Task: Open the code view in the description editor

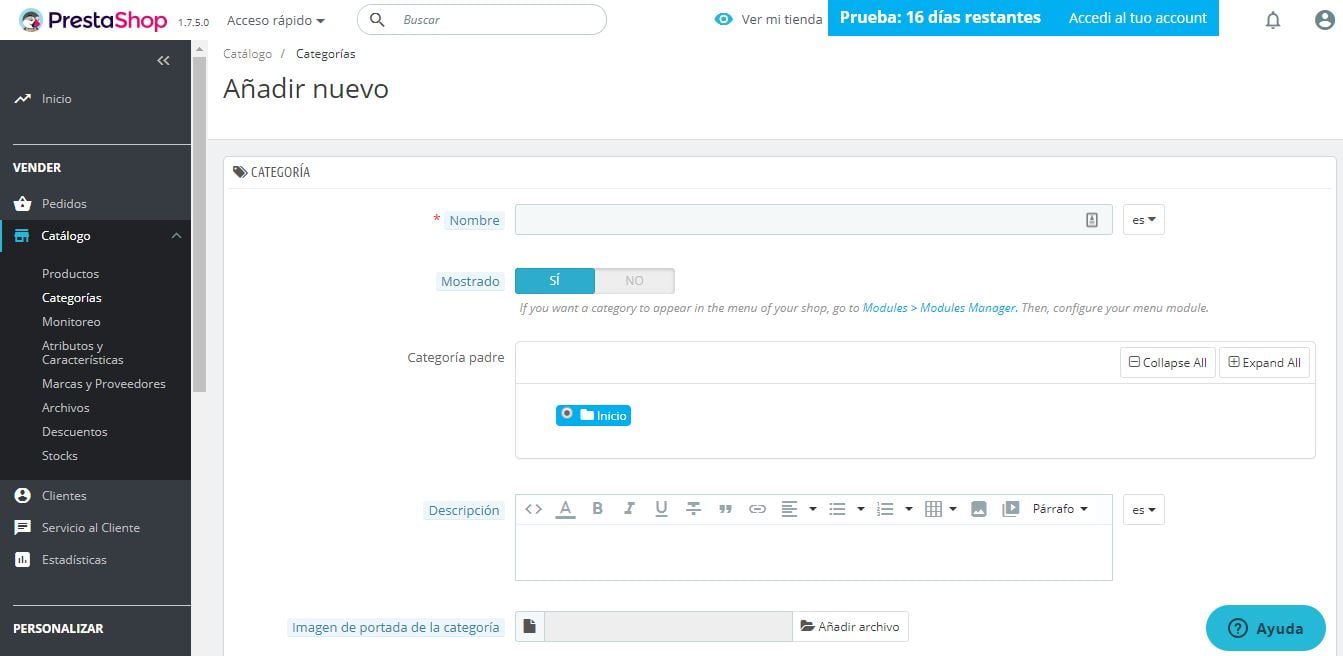Action: coord(533,509)
